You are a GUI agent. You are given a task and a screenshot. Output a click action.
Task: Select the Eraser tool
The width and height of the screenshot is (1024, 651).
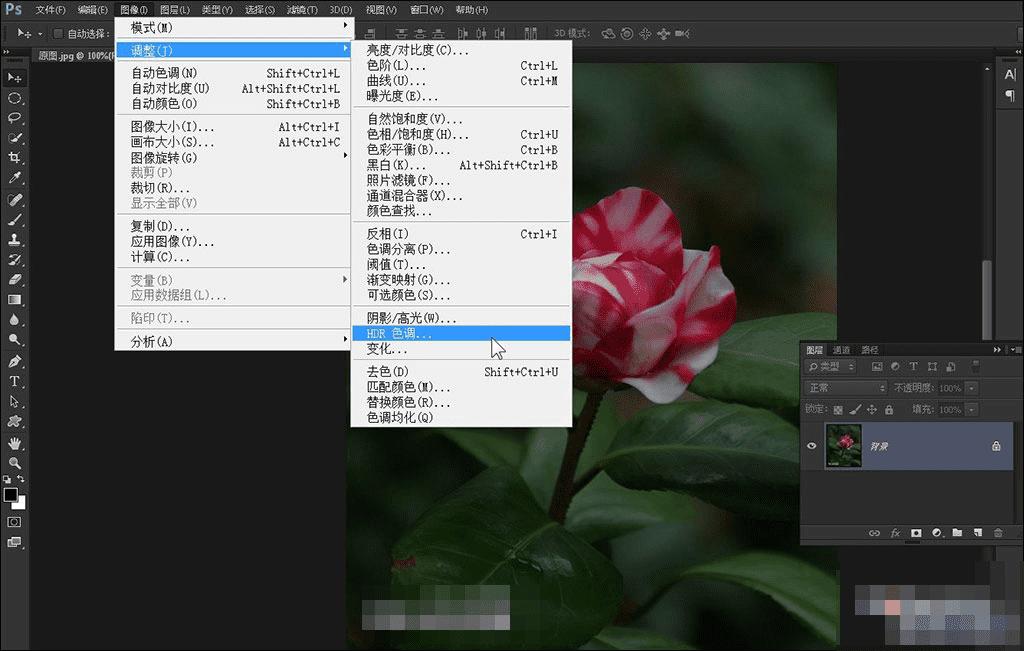point(15,280)
